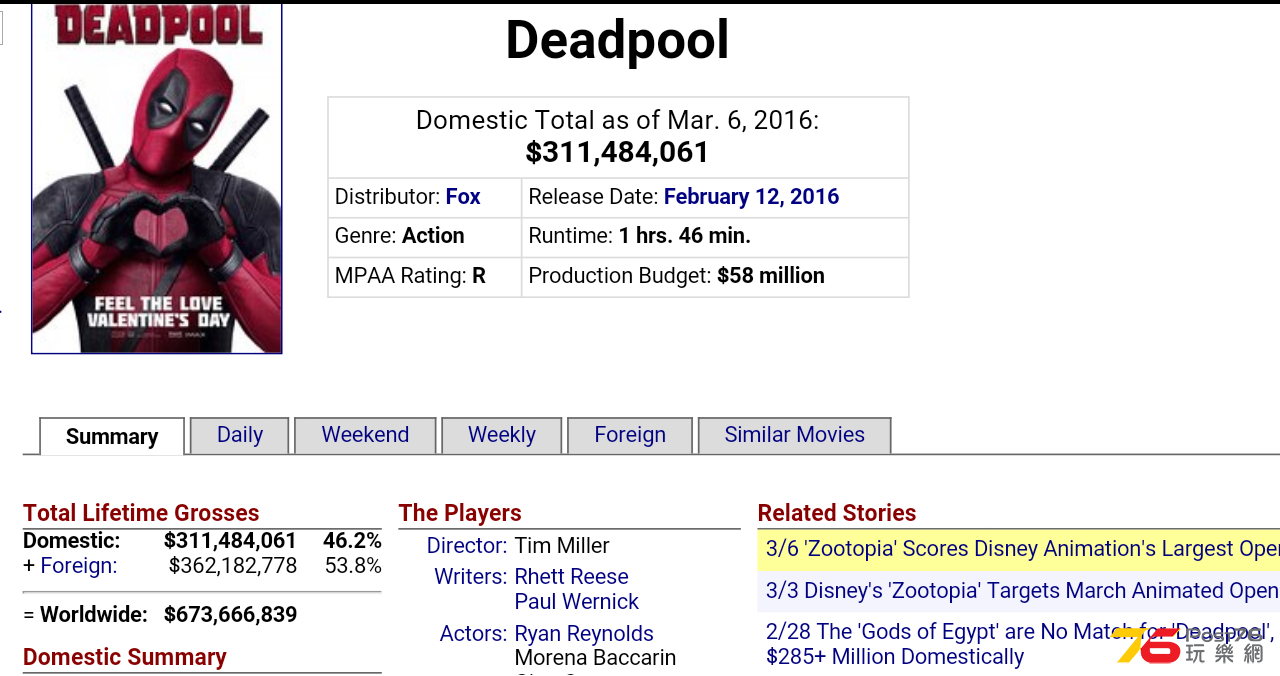This screenshot has height=676, width=1280.
Task: View the Foreign tab
Action: tap(630, 435)
